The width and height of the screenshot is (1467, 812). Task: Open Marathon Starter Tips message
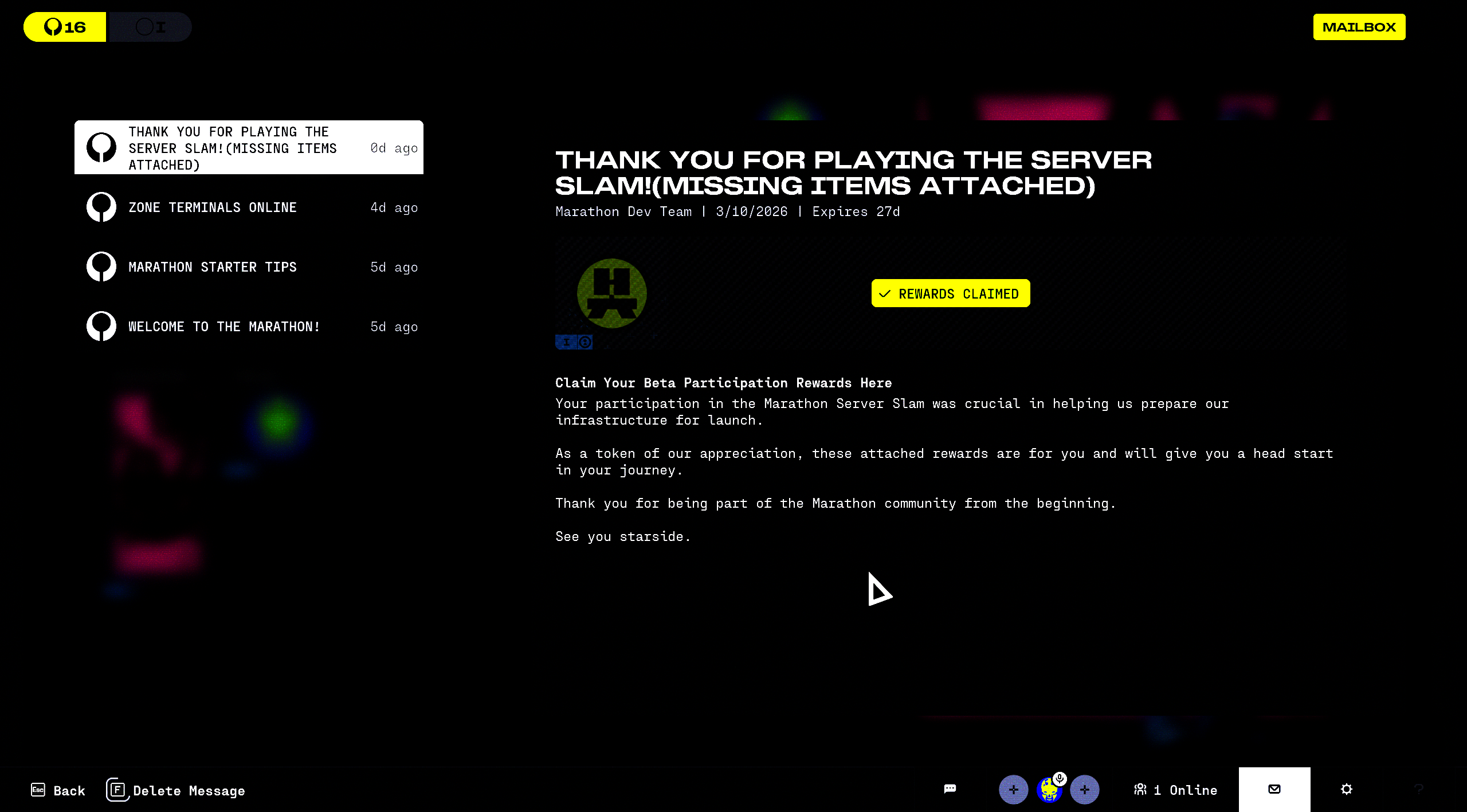[249, 267]
